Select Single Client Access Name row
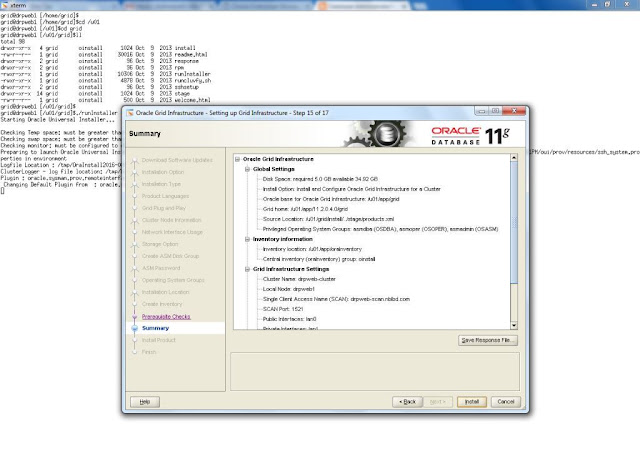 (336, 299)
